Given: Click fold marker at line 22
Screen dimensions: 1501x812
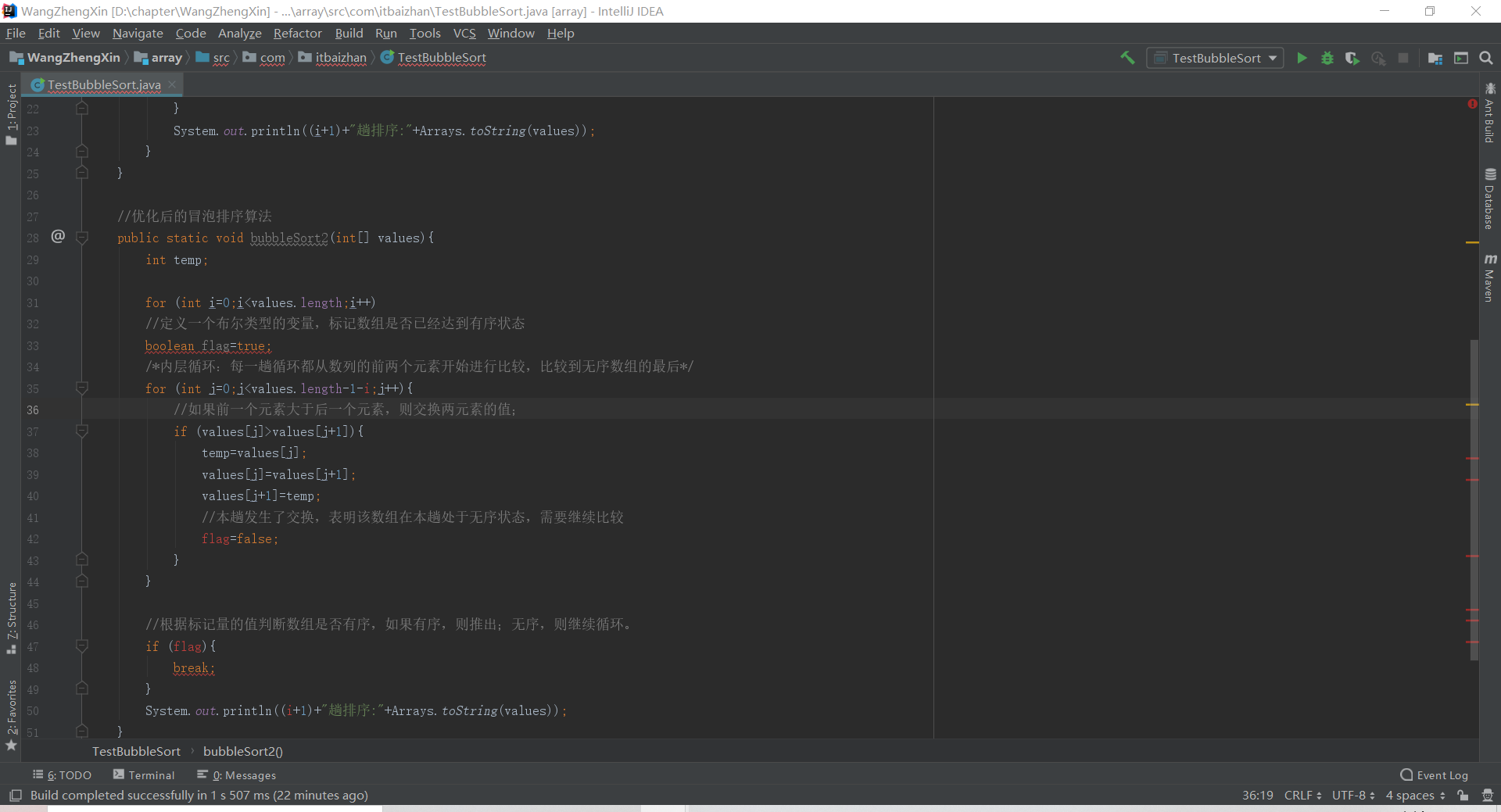Looking at the screenshot, I should pyautogui.click(x=82, y=108).
